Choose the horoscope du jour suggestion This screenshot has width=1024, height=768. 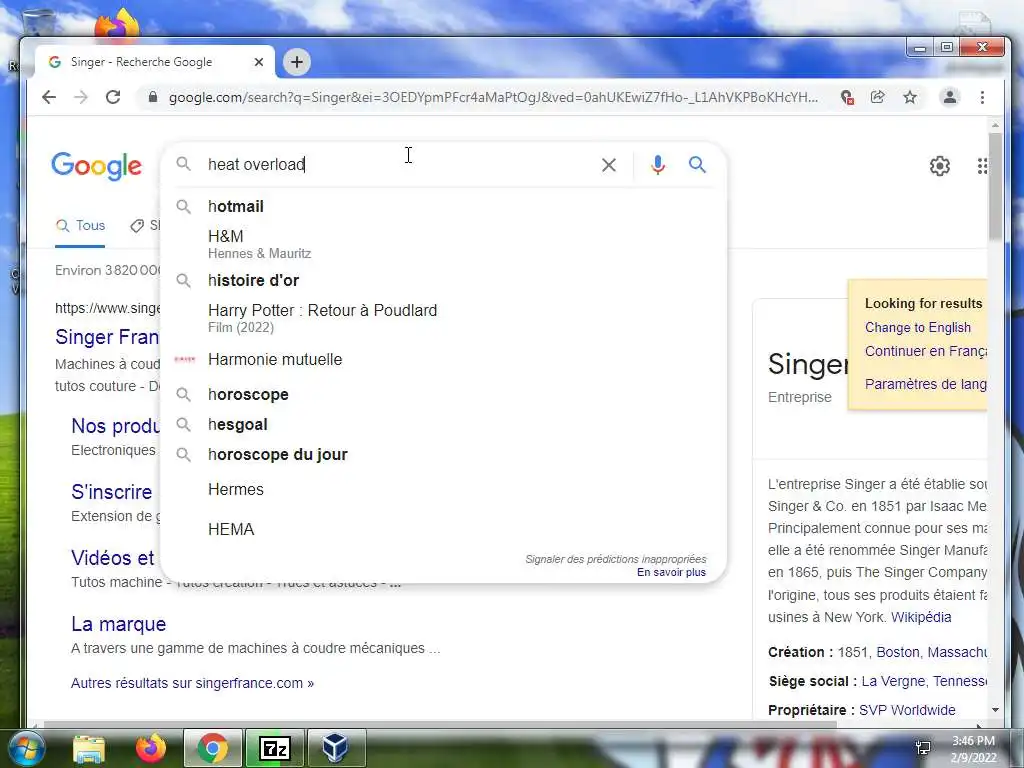[443, 455]
